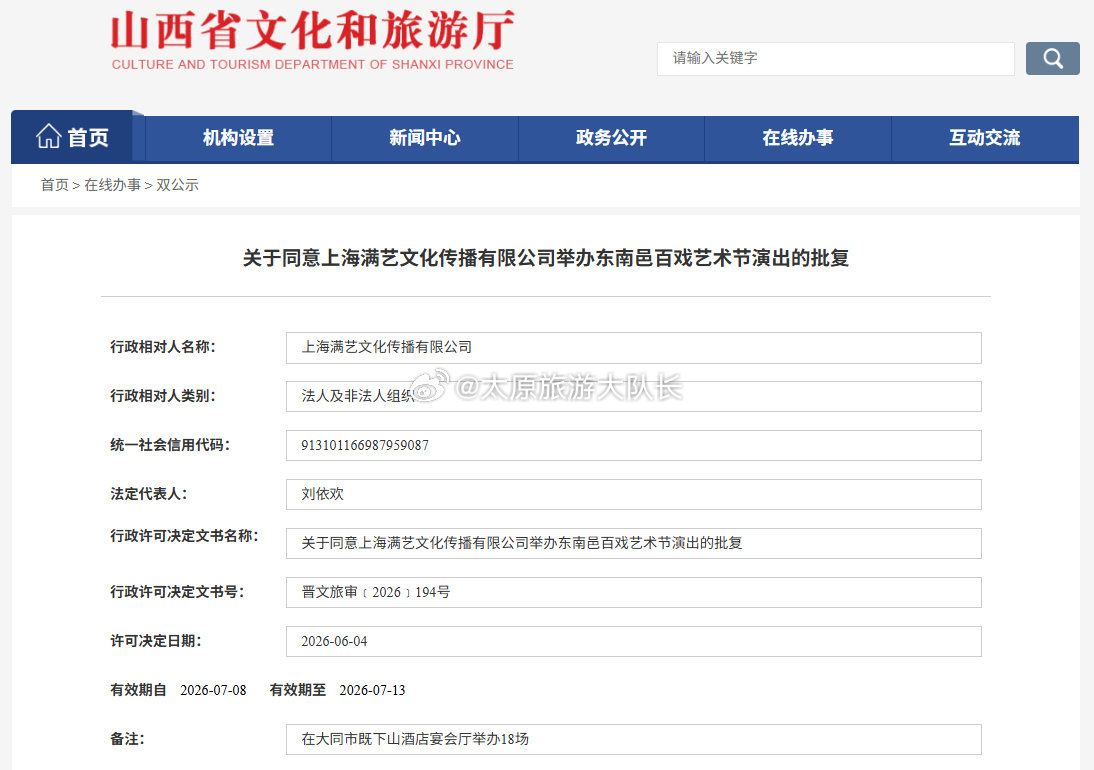Focus the keyword search input field
This screenshot has height=770, width=1094.
[835, 59]
